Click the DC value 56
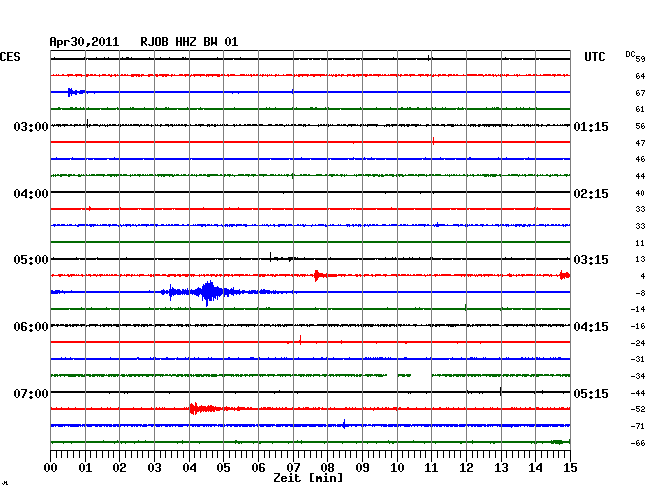The width and height of the screenshot is (650, 494). pyautogui.click(x=640, y=126)
